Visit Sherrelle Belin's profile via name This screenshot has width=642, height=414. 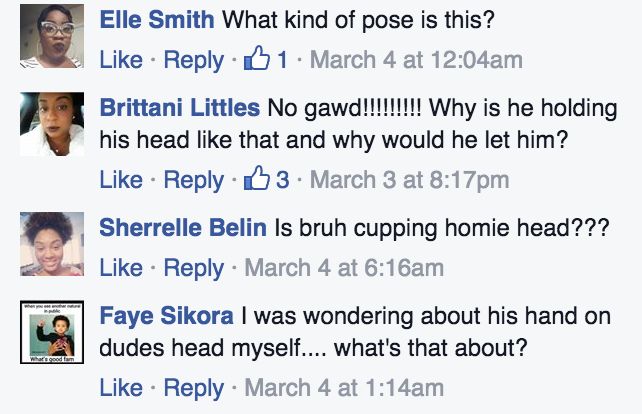183,228
